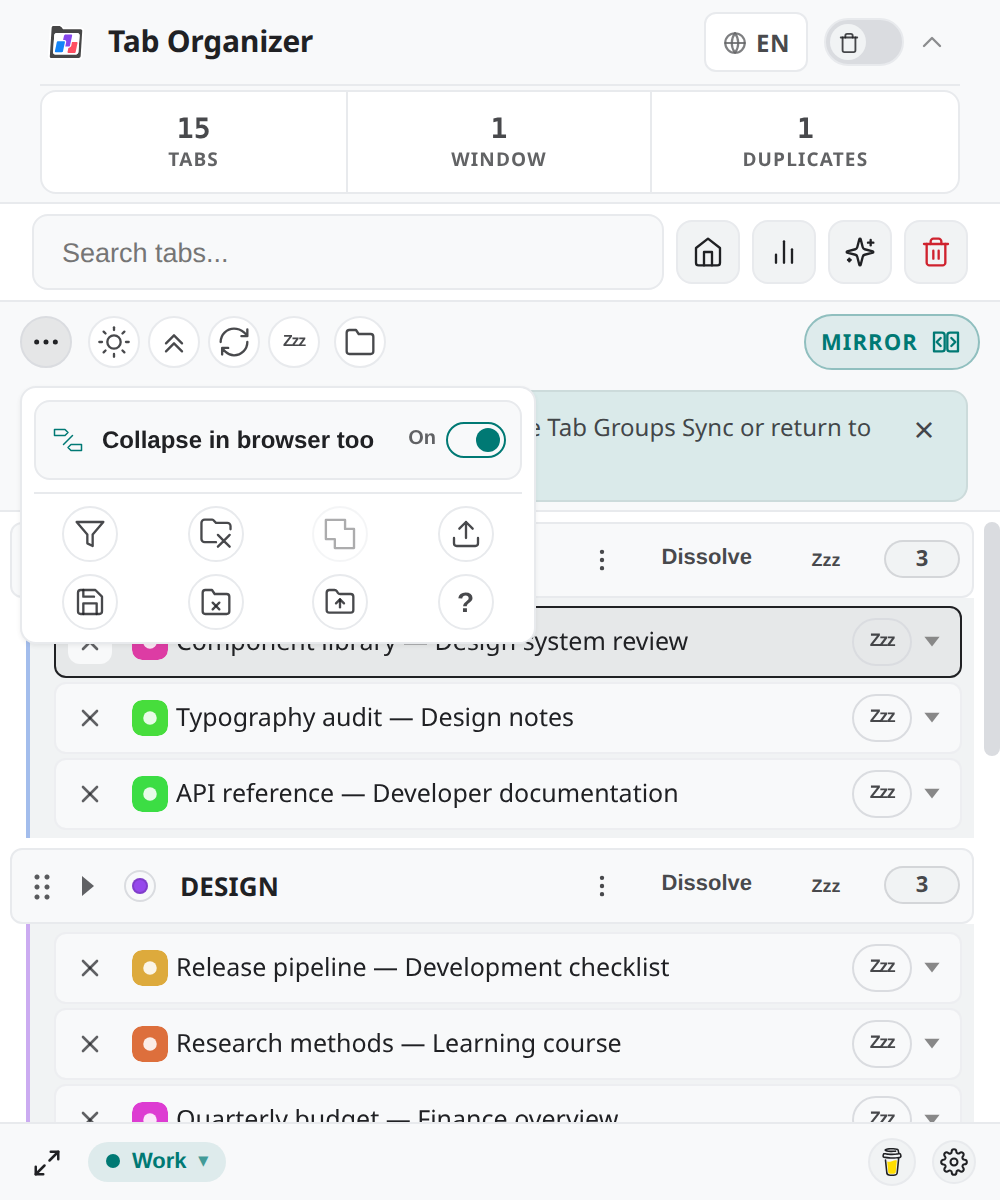Image resolution: width=1000 pixels, height=1200 pixels.
Task: Select the DESIGN group title
Action: (x=229, y=887)
